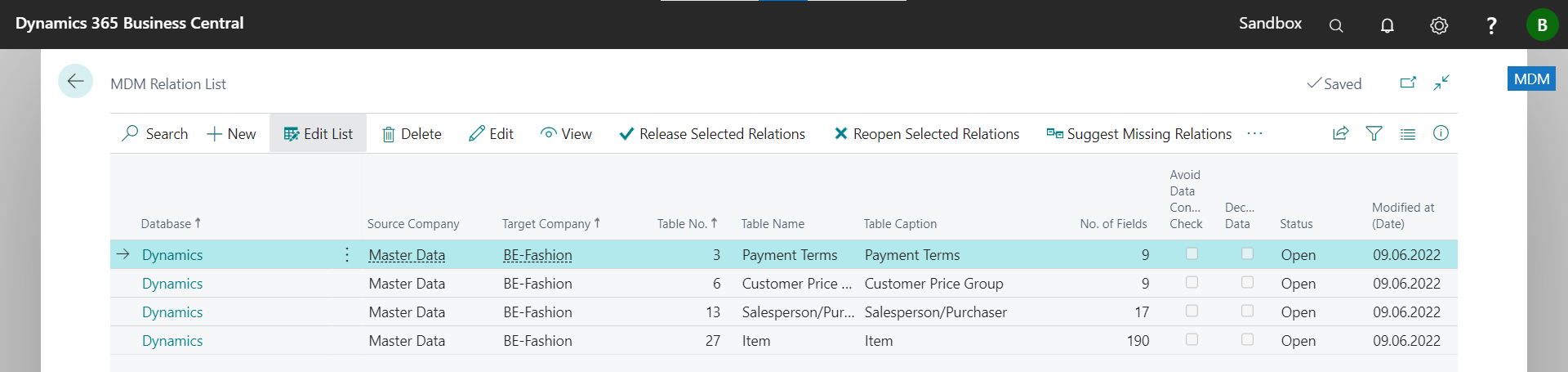The image size is (1568, 372).
Task: Open page in new window
Action: pos(1408,83)
